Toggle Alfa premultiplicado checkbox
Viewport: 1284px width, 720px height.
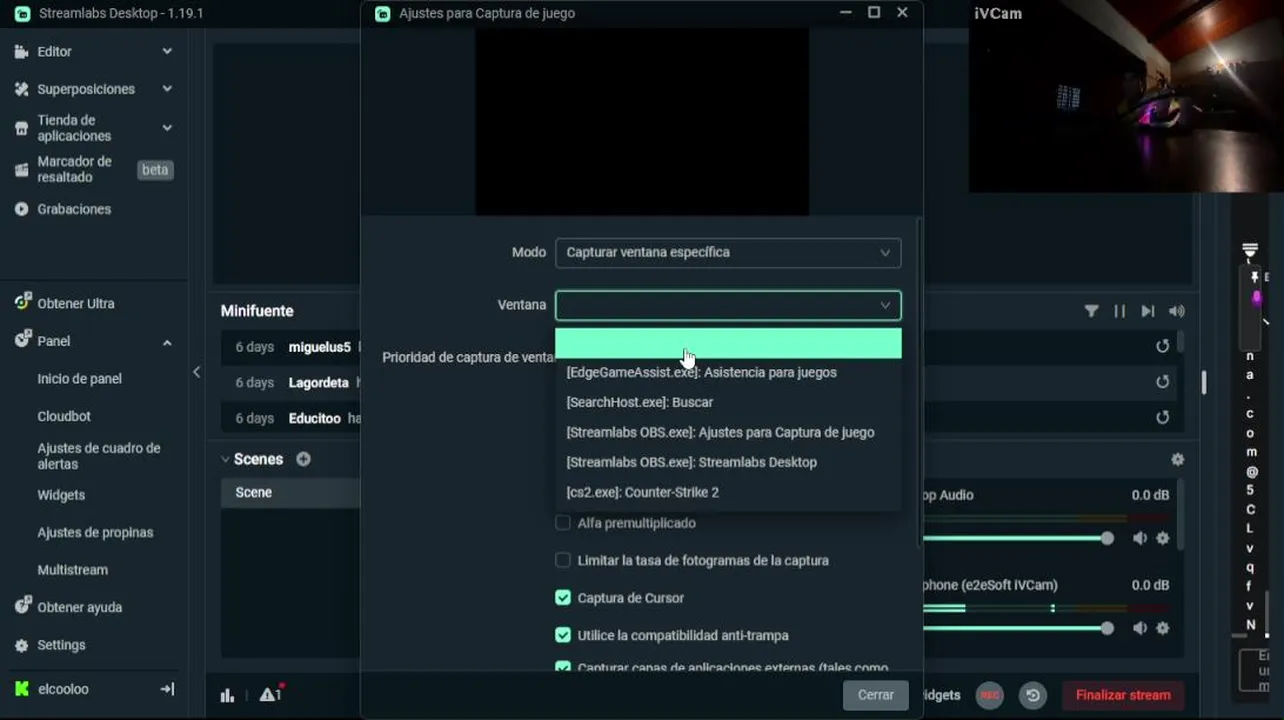pyautogui.click(x=563, y=523)
